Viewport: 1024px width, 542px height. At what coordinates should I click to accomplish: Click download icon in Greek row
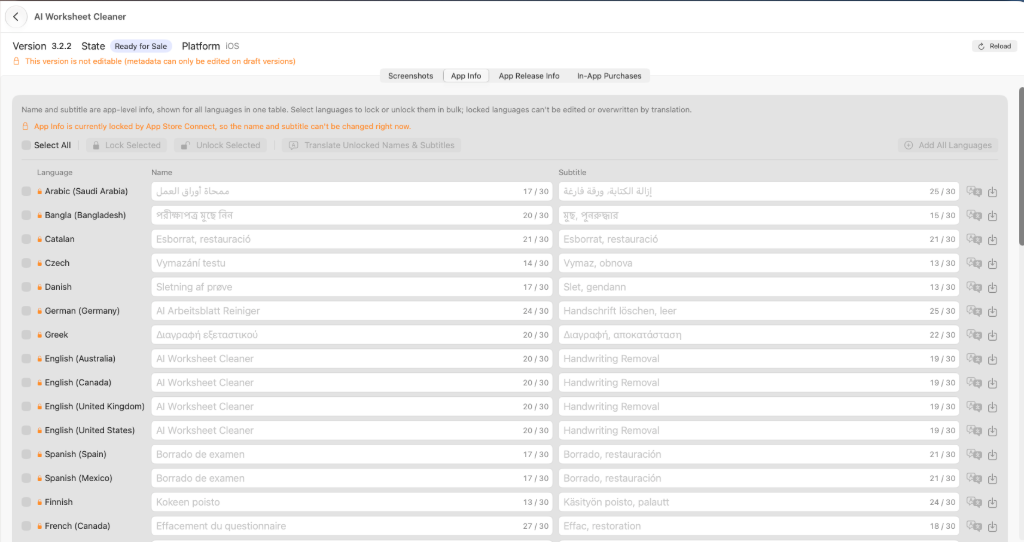pyautogui.click(x=993, y=335)
